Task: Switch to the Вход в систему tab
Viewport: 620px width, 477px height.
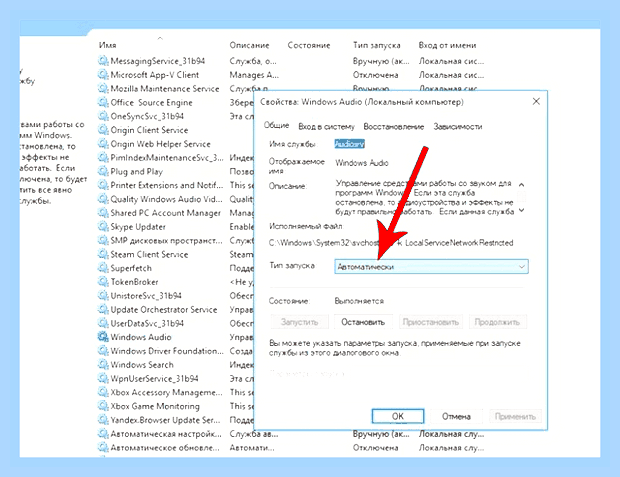Action: pyautogui.click(x=326, y=127)
